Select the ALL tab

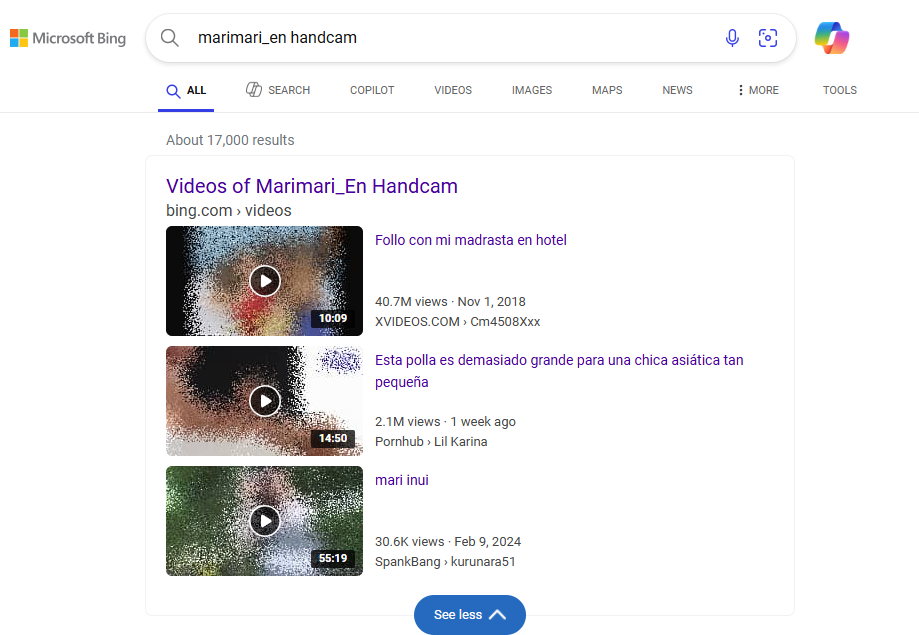pos(186,90)
